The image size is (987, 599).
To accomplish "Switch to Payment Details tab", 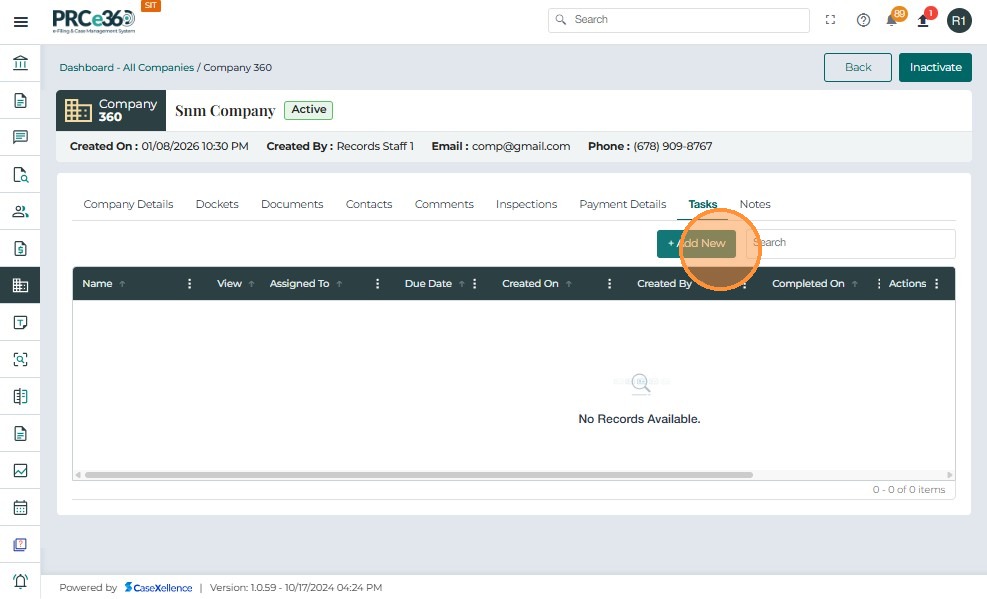I will coord(623,204).
